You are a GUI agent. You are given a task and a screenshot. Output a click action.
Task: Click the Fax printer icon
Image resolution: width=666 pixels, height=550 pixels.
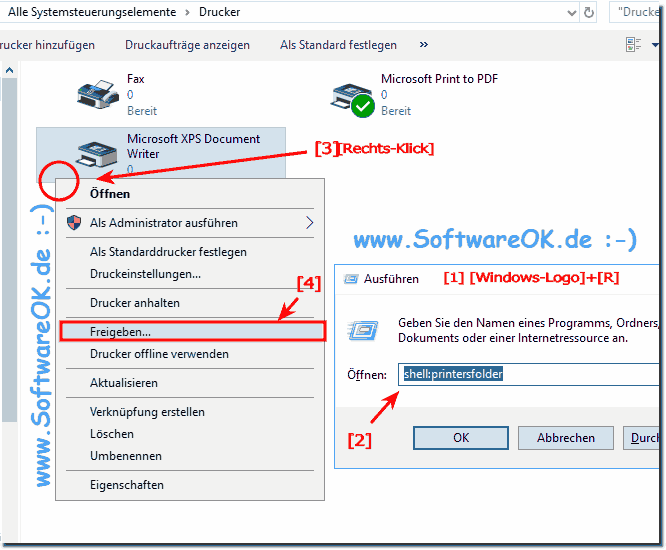pyautogui.click(x=98, y=93)
